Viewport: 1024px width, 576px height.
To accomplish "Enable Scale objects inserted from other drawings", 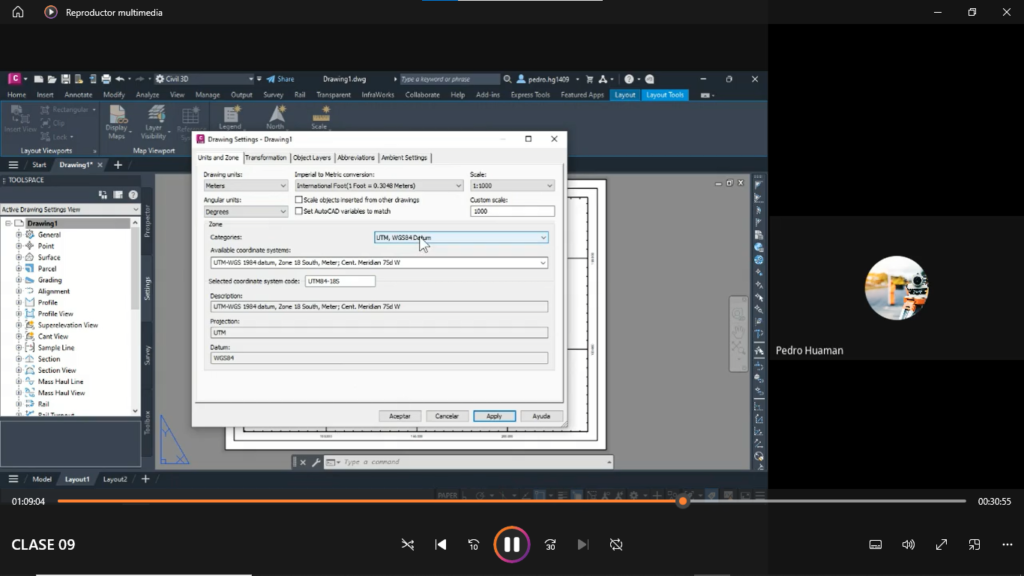I will click(x=299, y=199).
